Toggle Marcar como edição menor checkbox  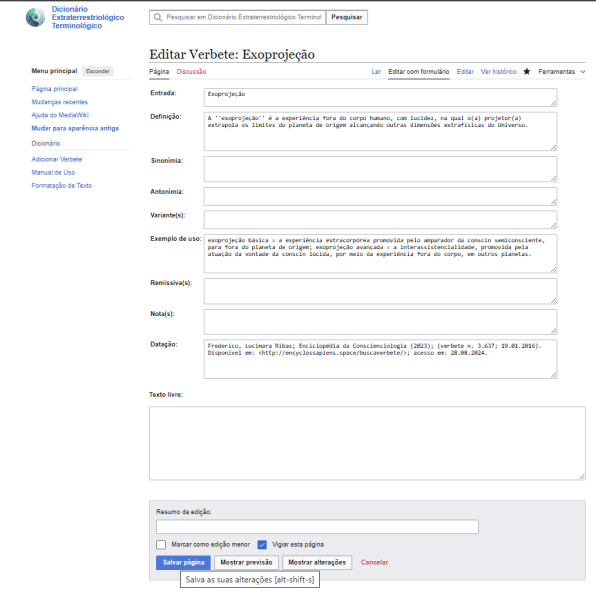(x=161, y=544)
